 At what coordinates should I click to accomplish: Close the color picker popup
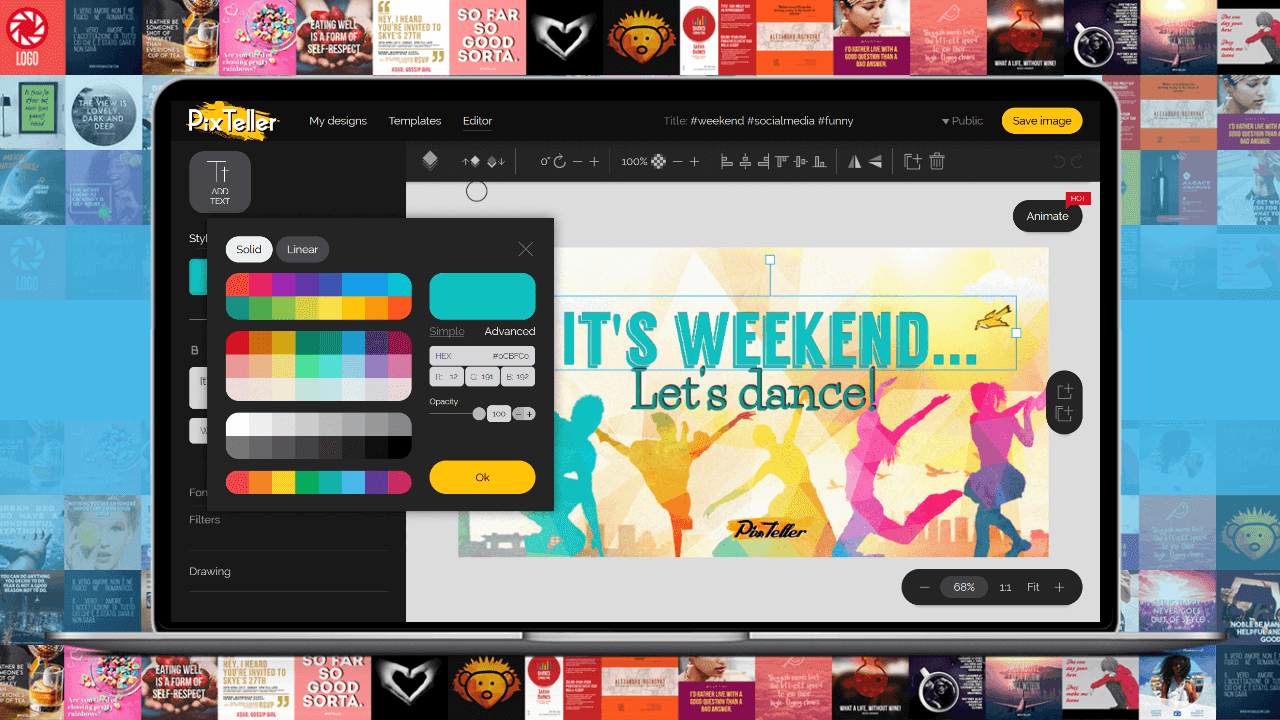[x=525, y=249]
